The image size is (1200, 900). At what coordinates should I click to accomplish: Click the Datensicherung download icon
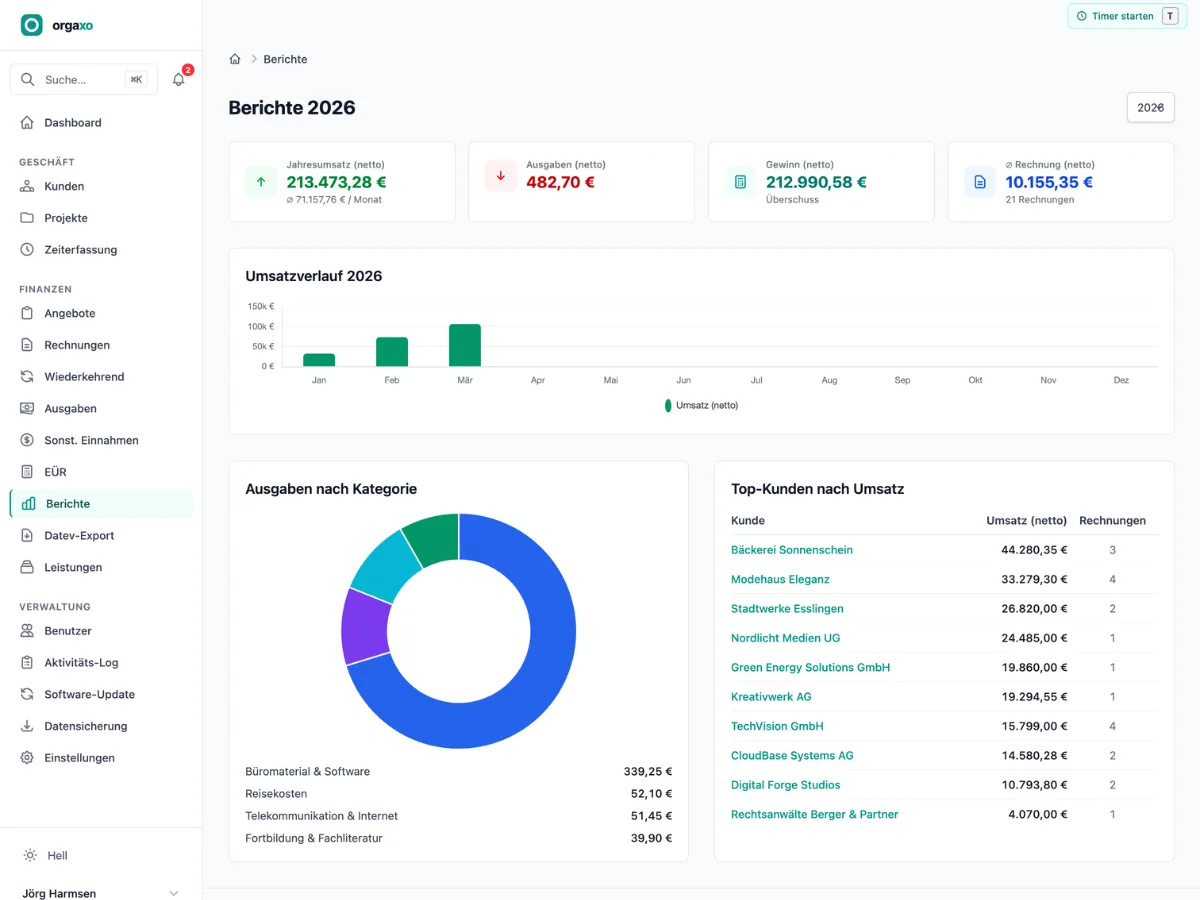click(x=27, y=726)
